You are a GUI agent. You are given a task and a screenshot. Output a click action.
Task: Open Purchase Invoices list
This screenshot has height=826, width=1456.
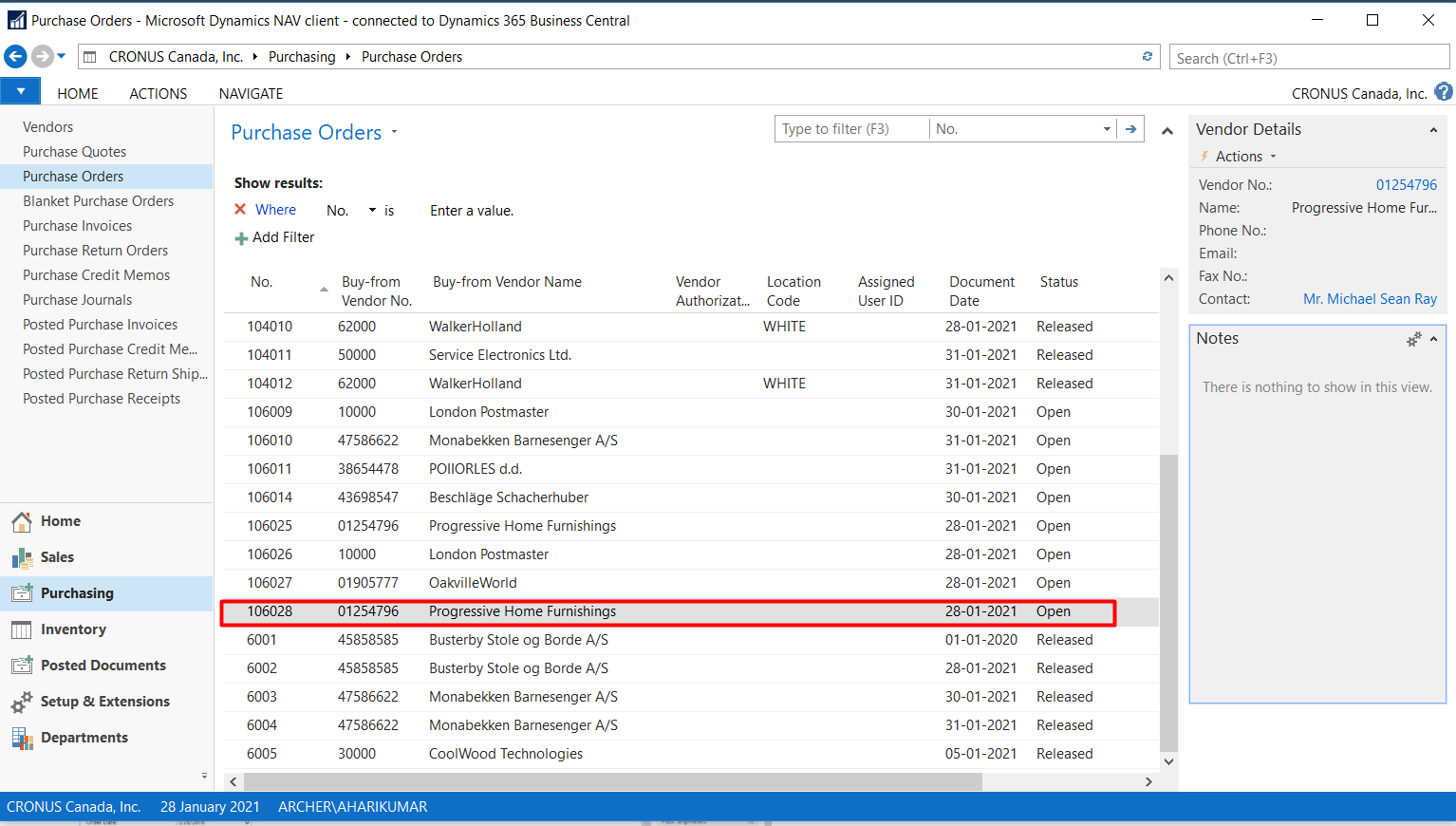(x=78, y=226)
